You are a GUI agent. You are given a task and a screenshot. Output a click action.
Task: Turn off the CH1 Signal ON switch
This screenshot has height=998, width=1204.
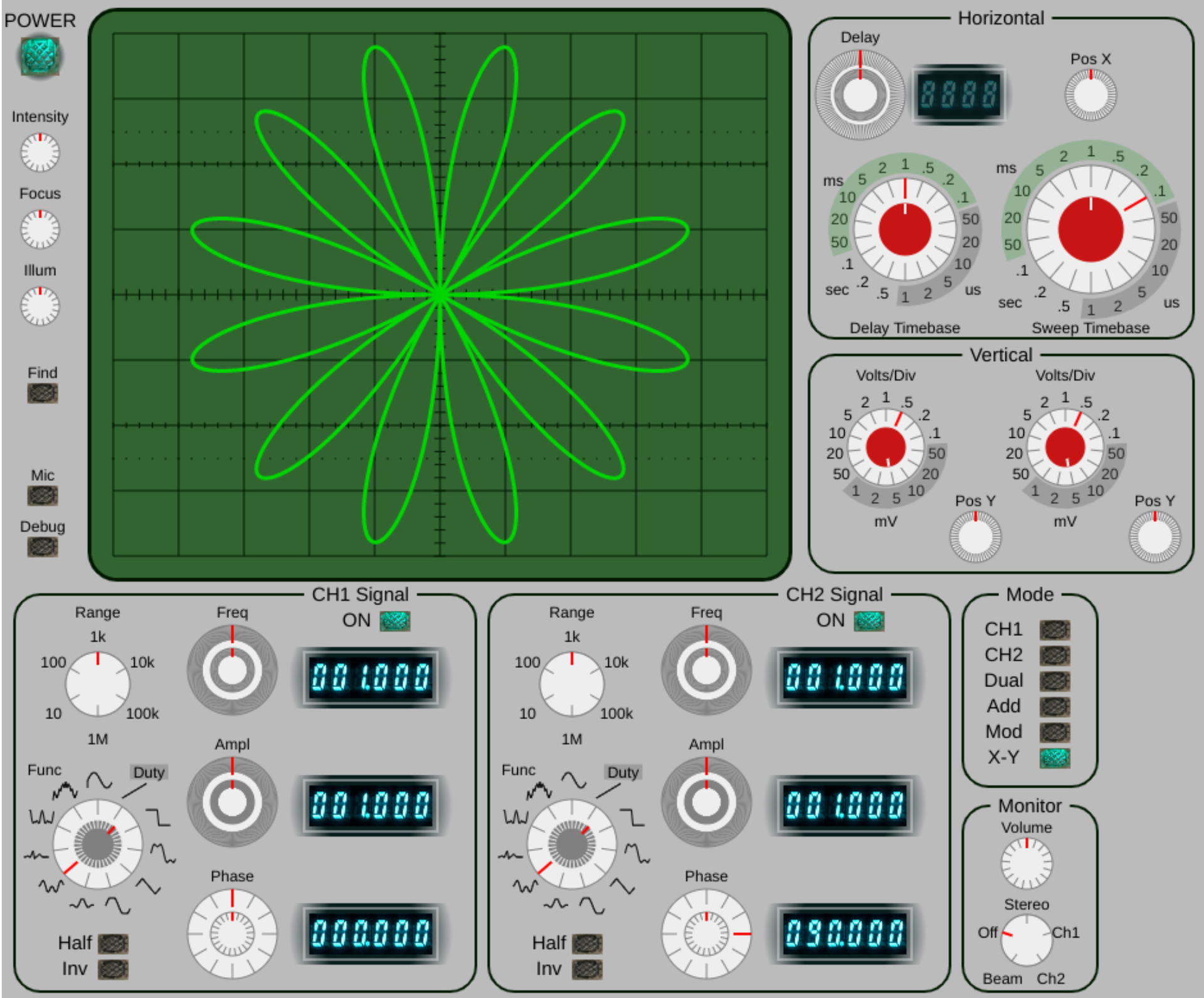click(x=395, y=621)
